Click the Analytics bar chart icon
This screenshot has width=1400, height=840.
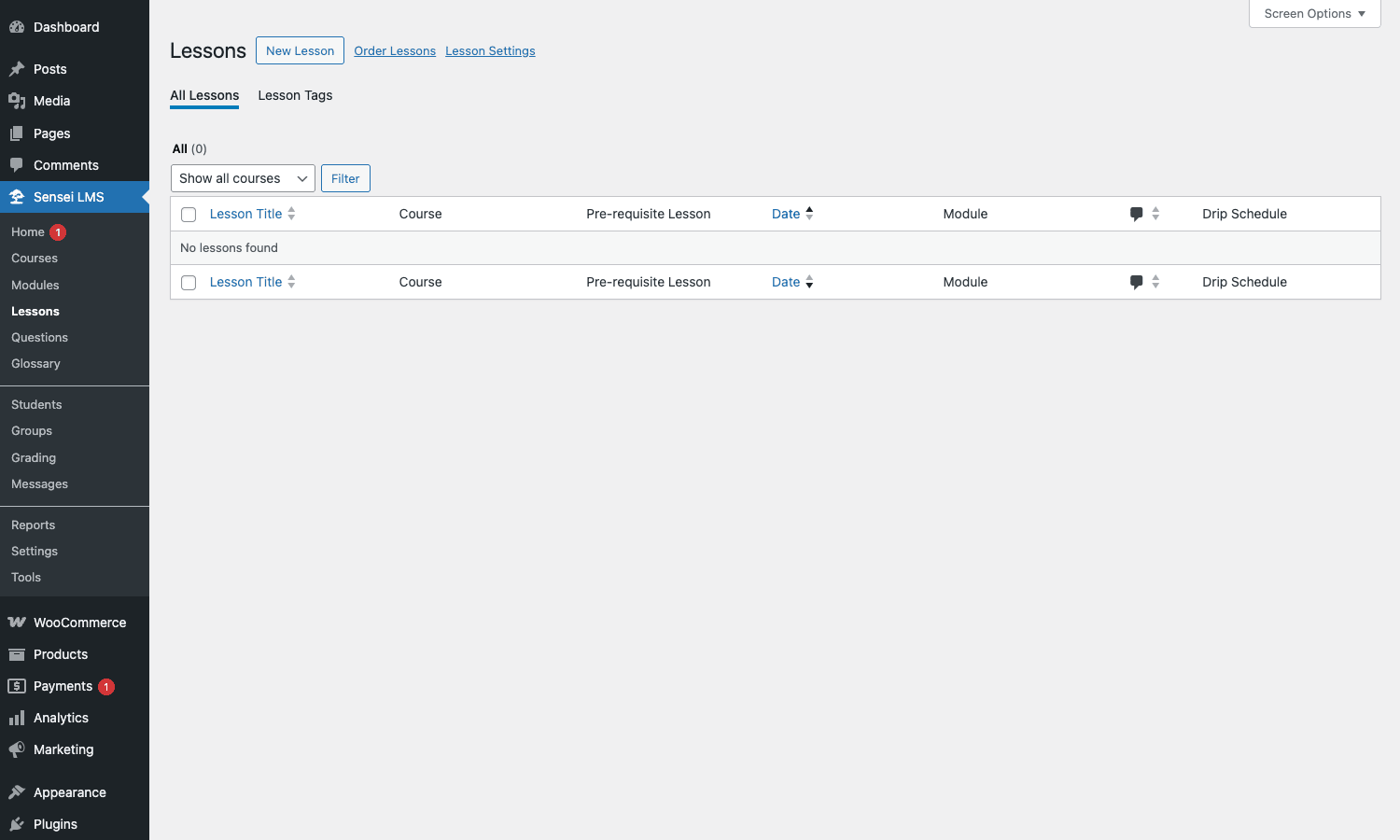17,718
